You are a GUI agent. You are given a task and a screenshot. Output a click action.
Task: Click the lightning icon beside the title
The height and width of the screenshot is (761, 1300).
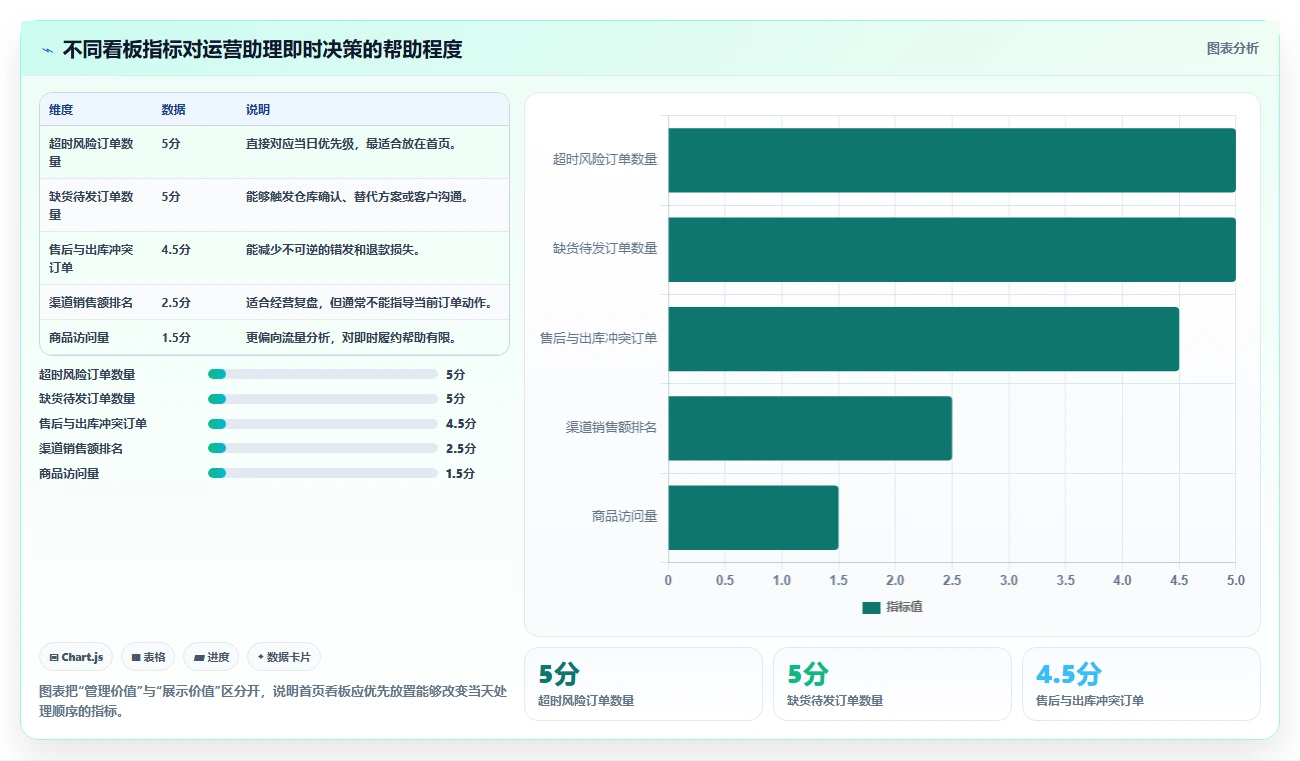tap(47, 50)
